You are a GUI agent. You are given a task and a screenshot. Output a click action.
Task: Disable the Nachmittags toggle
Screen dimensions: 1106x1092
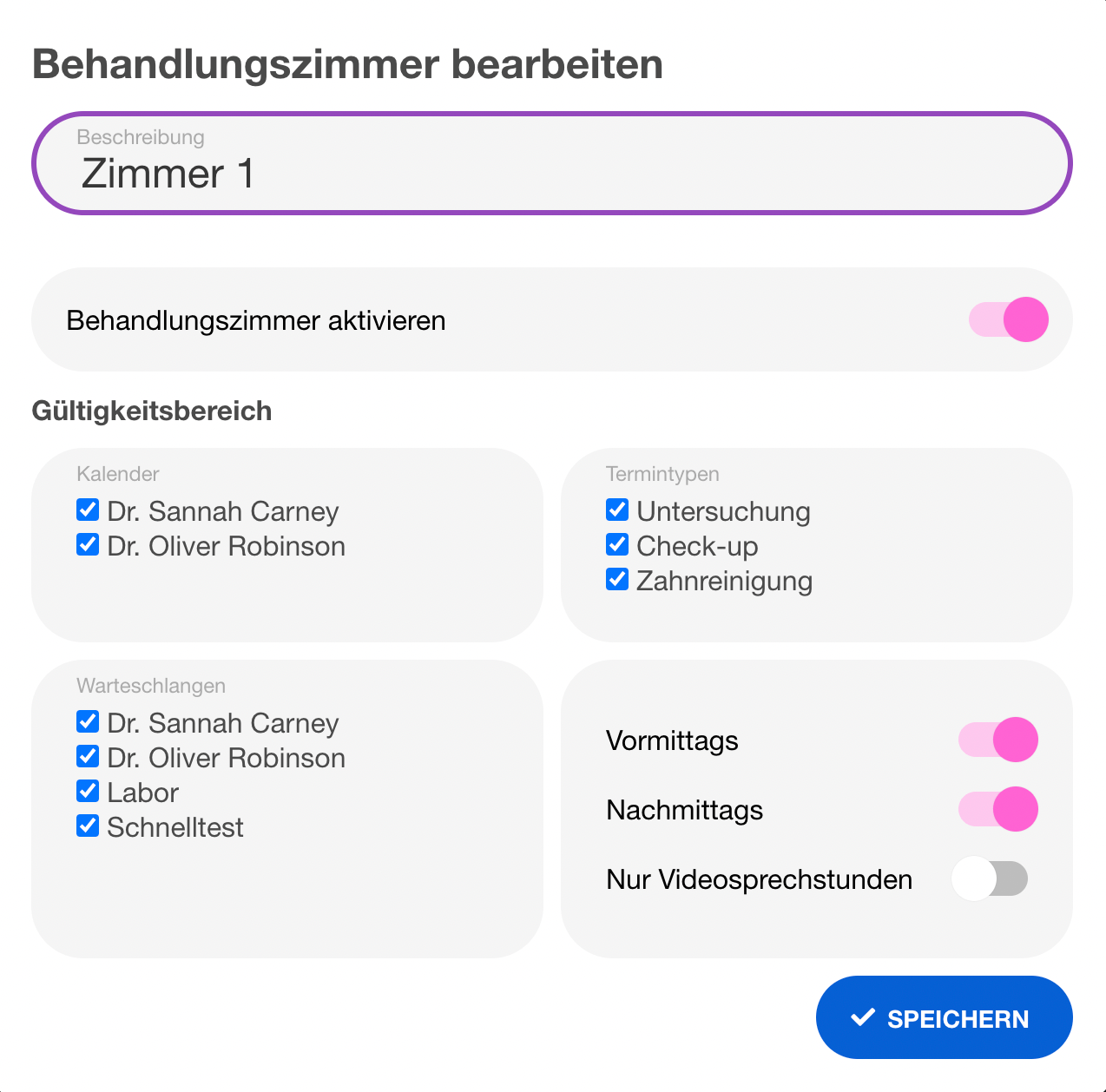coord(997,809)
